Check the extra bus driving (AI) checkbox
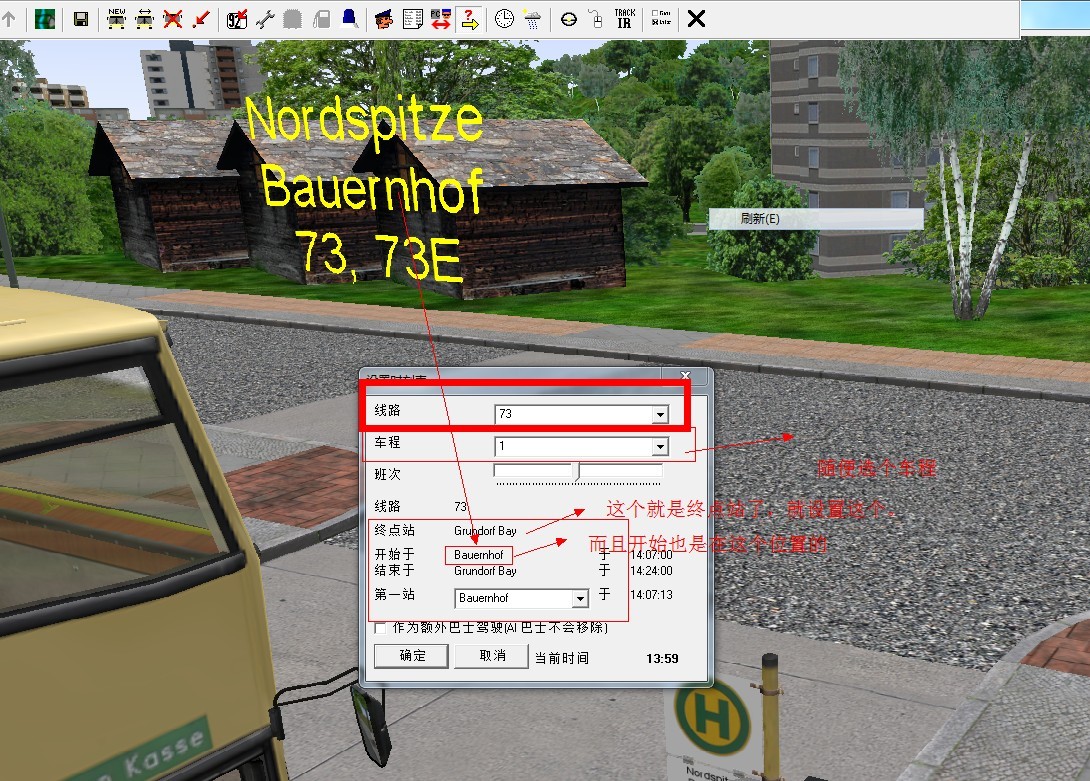 [381, 628]
